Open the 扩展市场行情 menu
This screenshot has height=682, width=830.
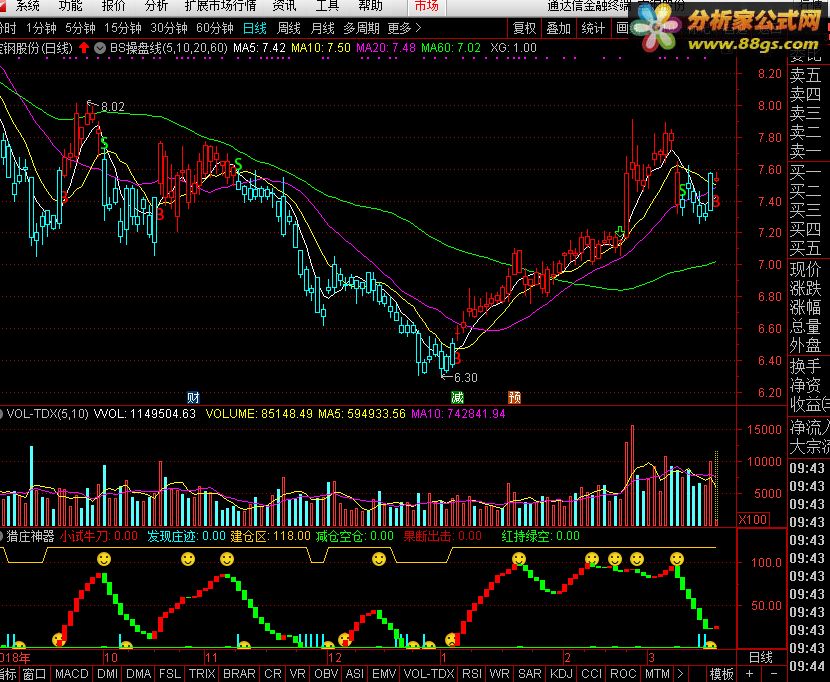pyautogui.click(x=221, y=6)
